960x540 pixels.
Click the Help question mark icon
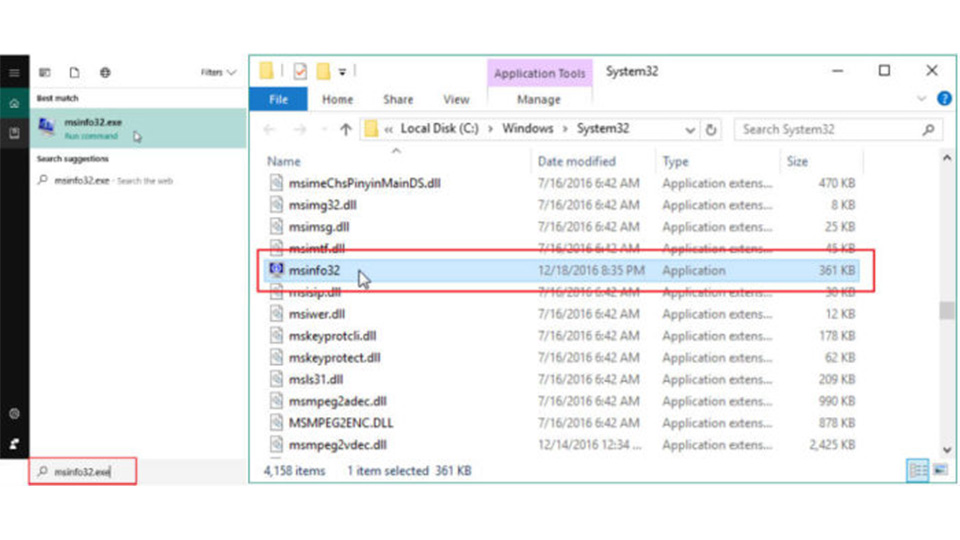click(x=944, y=99)
